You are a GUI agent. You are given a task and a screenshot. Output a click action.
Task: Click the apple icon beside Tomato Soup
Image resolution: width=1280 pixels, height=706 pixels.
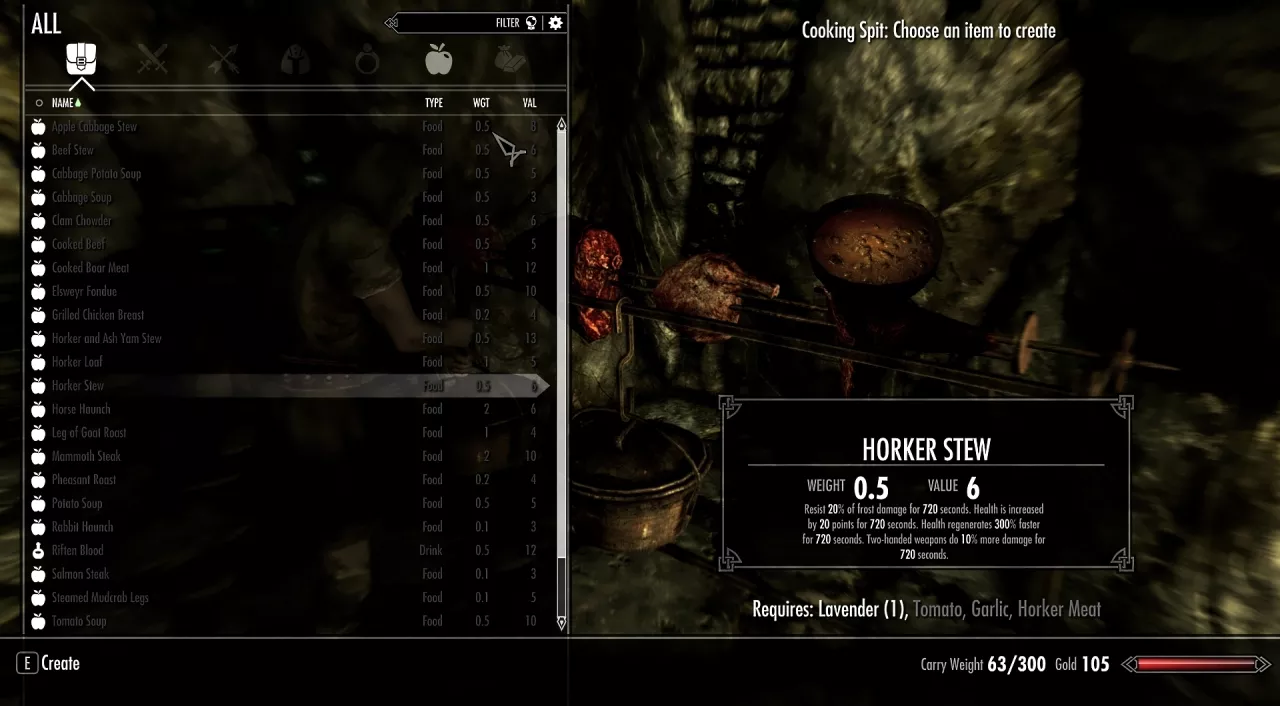click(38, 621)
